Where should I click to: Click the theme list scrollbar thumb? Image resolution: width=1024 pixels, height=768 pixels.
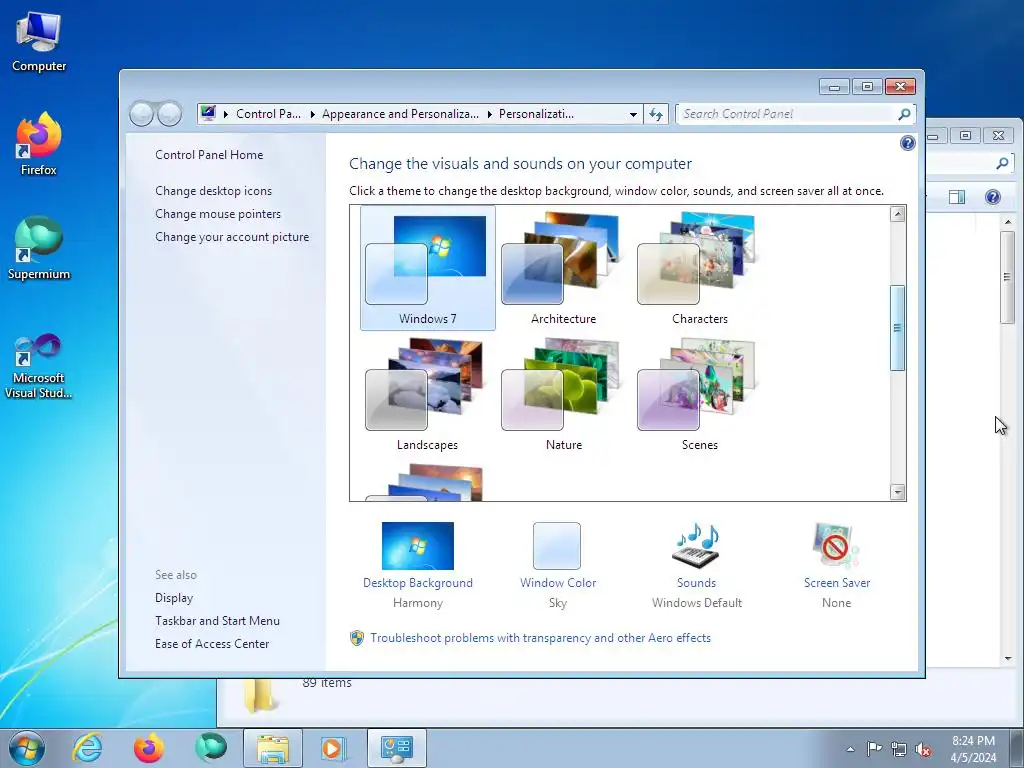click(x=897, y=328)
